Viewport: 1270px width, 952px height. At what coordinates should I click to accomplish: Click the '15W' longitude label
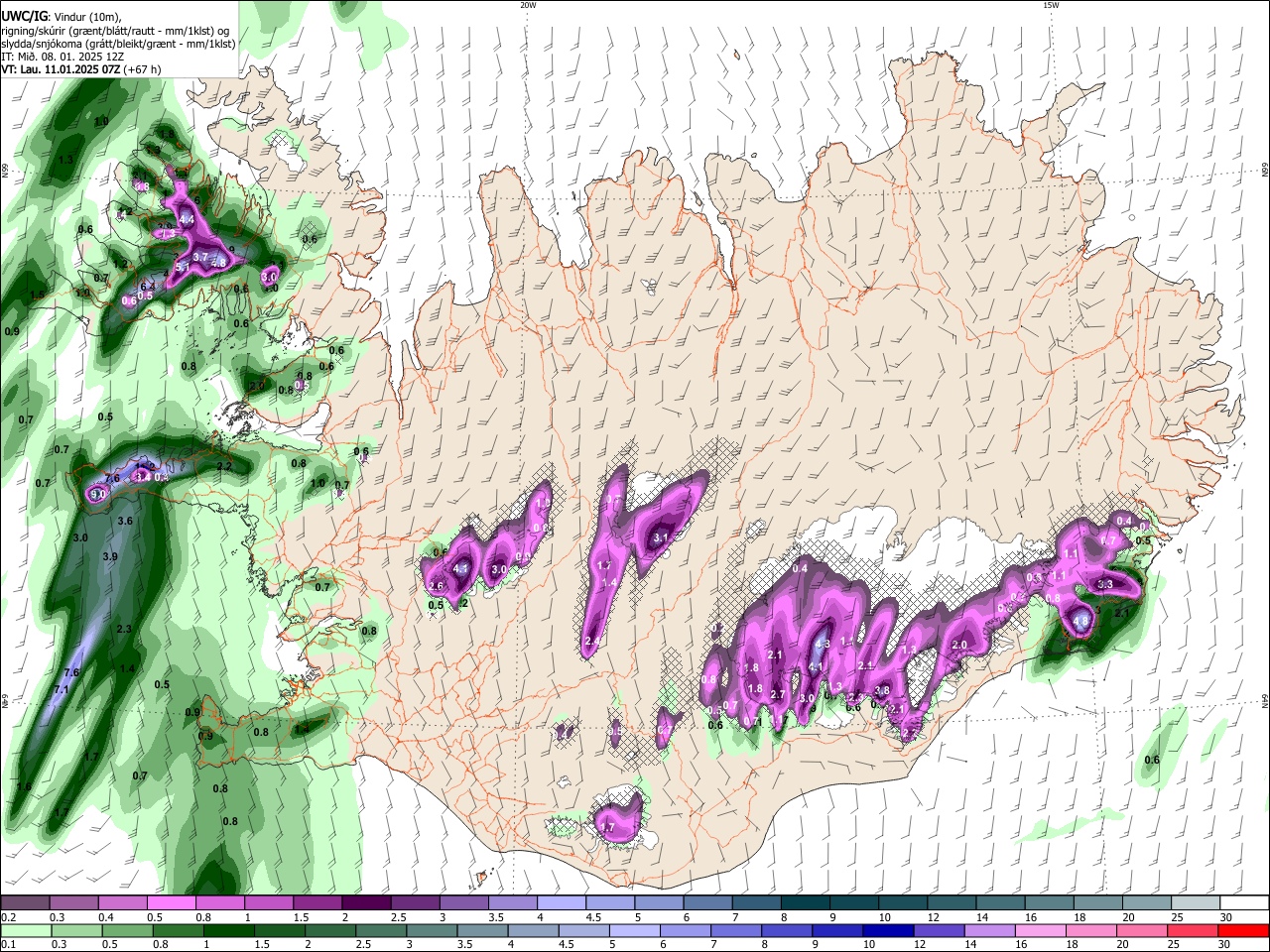tap(1051, 5)
